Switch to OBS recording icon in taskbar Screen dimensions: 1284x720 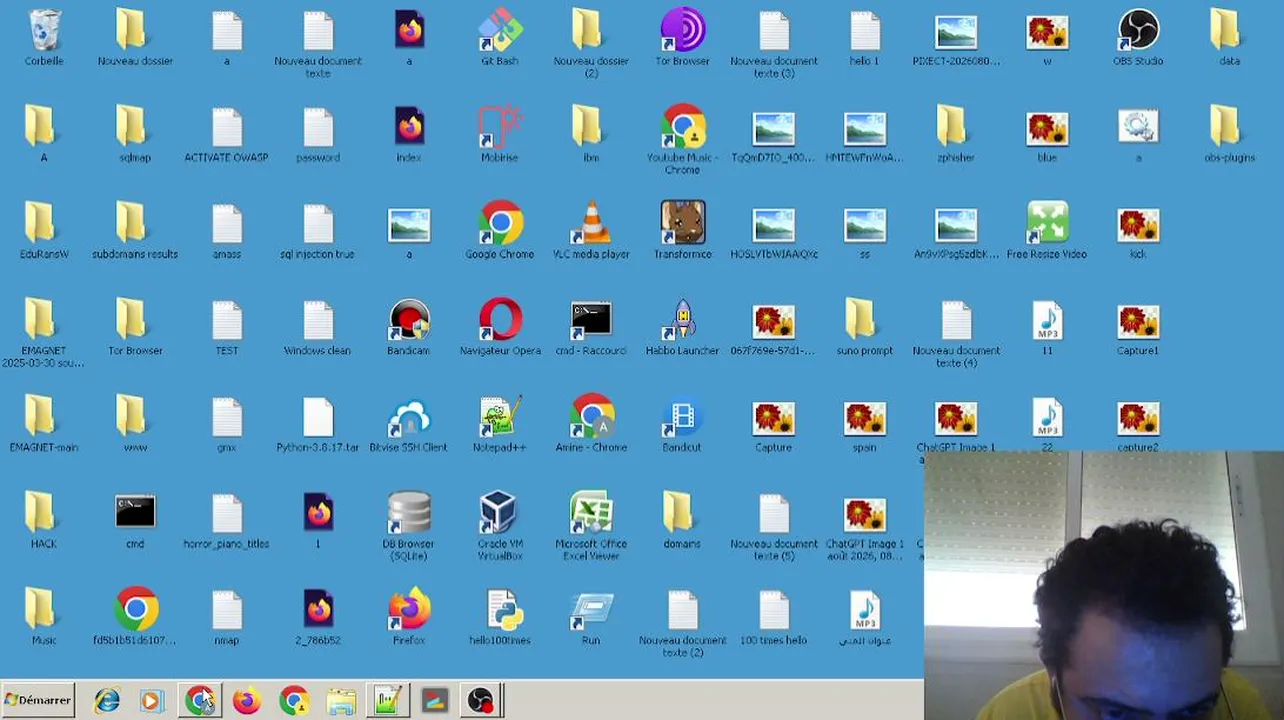click(x=480, y=701)
